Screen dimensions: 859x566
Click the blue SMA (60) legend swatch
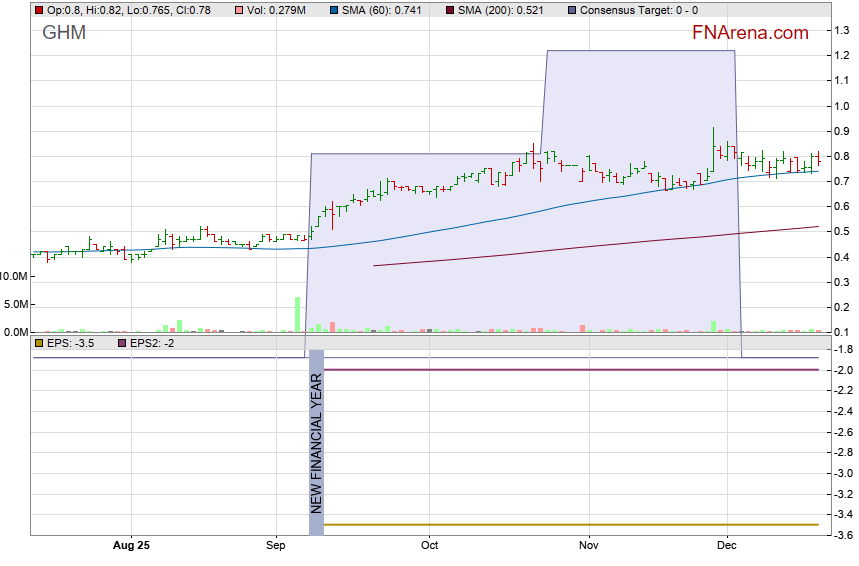pyautogui.click(x=335, y=10)
